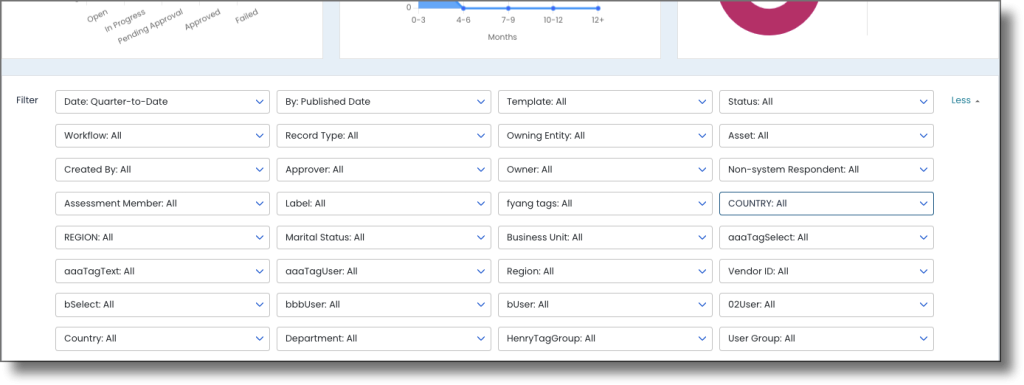Open the aaaTagText: All dropdown
The height and width of the screenshot is (385, 1024).
(163, 271)
